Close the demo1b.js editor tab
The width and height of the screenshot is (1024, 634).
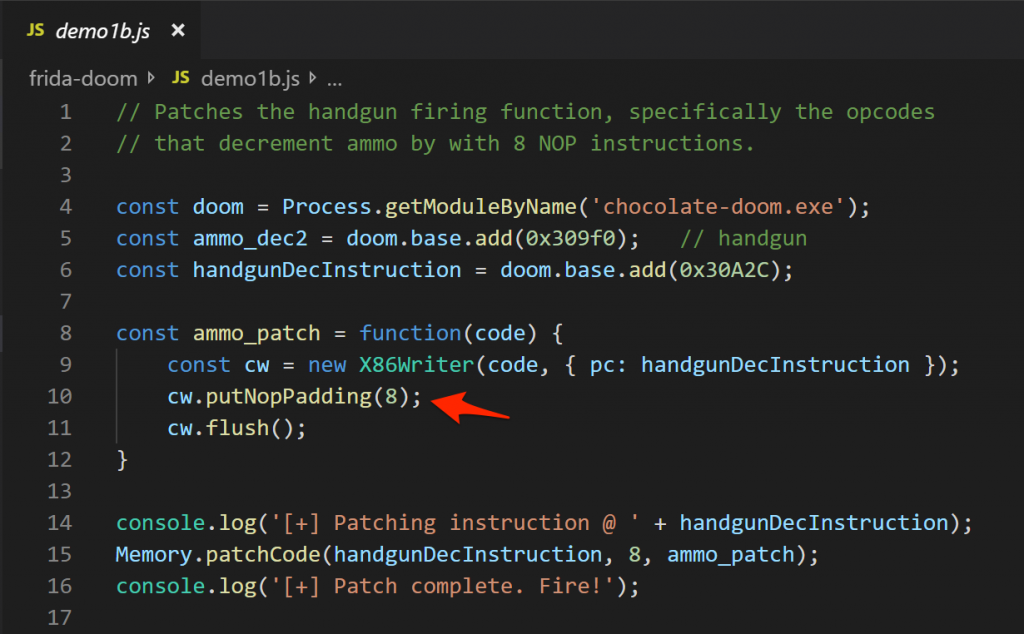[x=178, y=30]
